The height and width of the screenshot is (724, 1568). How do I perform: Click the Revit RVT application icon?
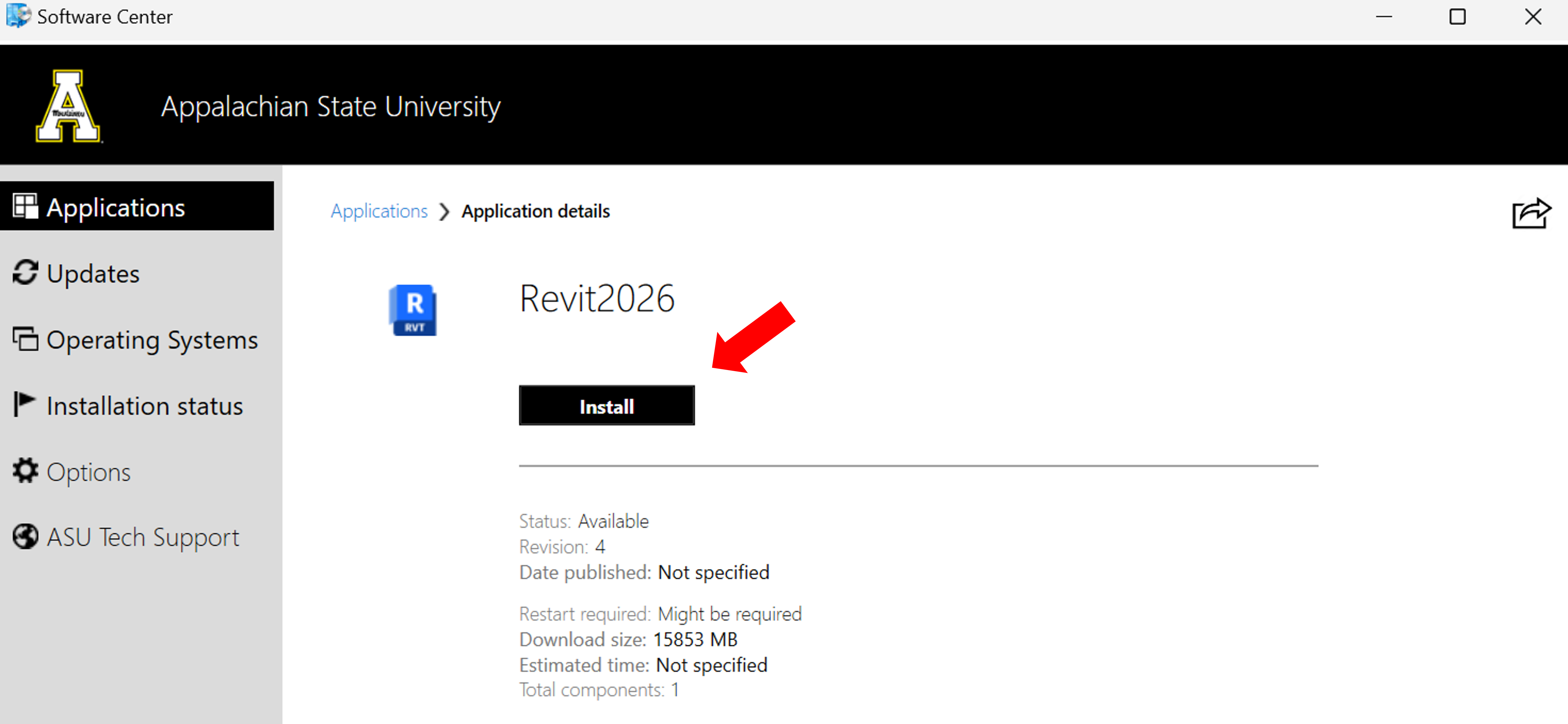coord(413,310)
